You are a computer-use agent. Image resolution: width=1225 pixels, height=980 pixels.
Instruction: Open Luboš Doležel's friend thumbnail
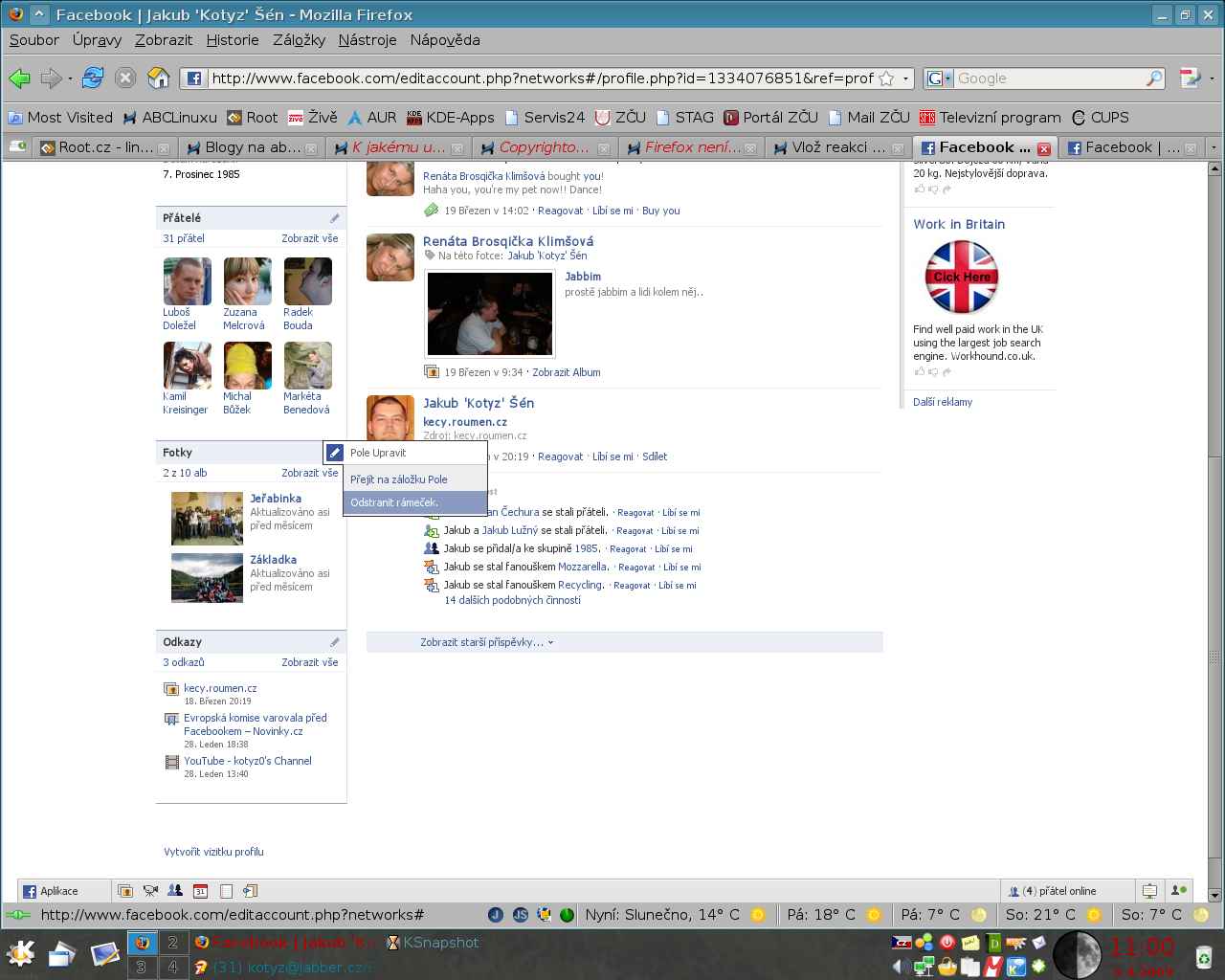pos(188,281)
